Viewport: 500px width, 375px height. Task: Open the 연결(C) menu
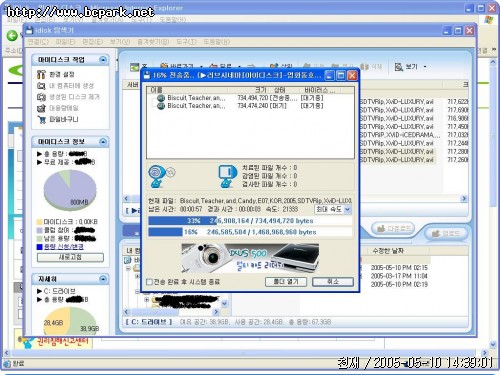tap(38, 42)
